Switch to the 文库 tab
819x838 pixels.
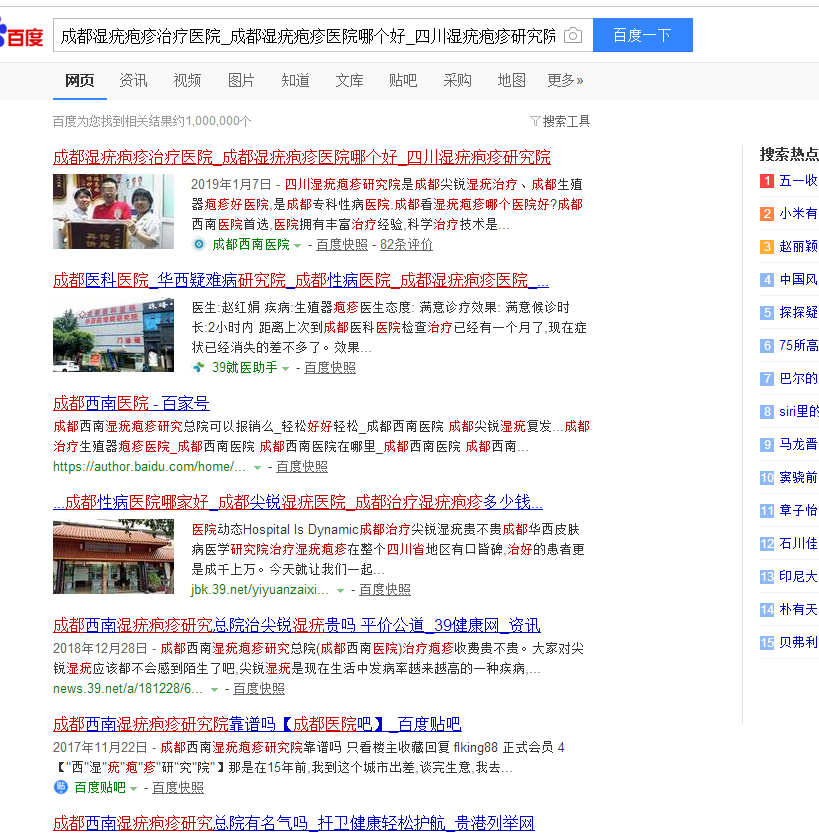click(349, 81)
